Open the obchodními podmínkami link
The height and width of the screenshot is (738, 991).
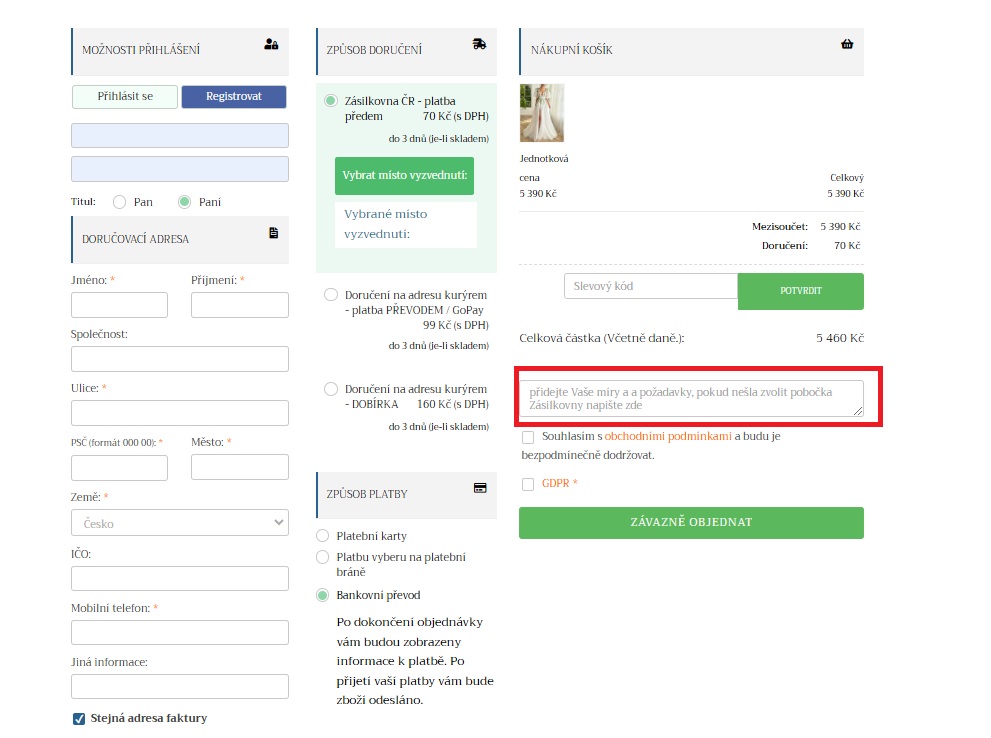668,437
